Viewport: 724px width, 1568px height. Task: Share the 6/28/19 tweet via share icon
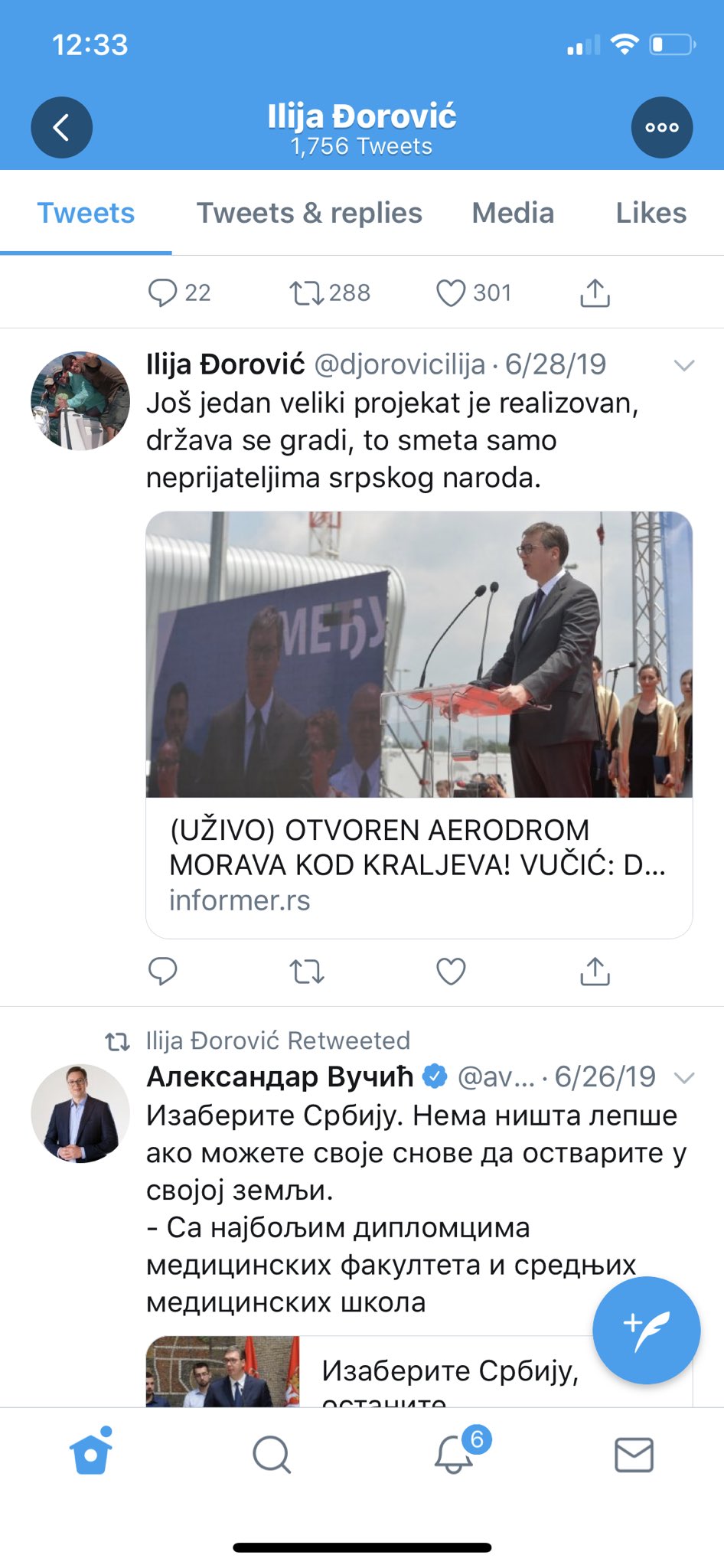[x=595, y=971]
